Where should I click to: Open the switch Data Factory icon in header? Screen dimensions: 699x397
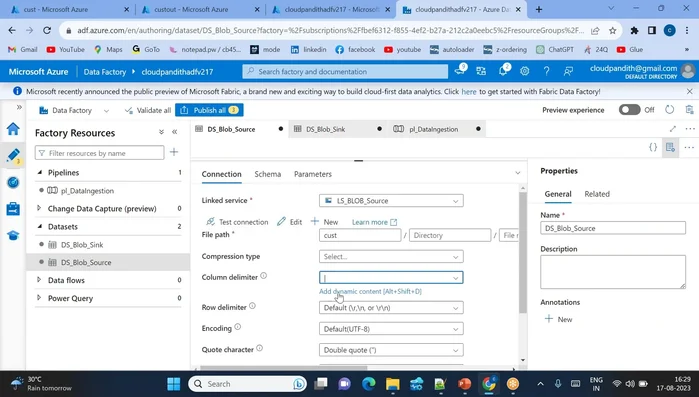click(481, 71)
